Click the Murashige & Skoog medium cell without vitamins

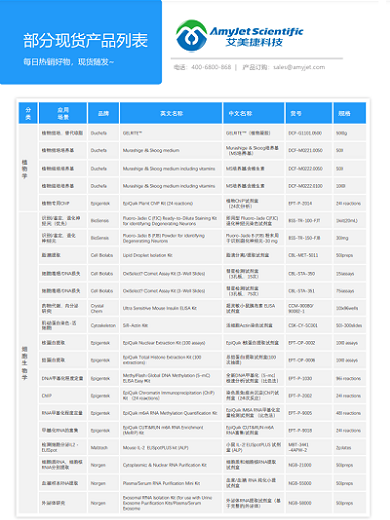tap(171, 150)
